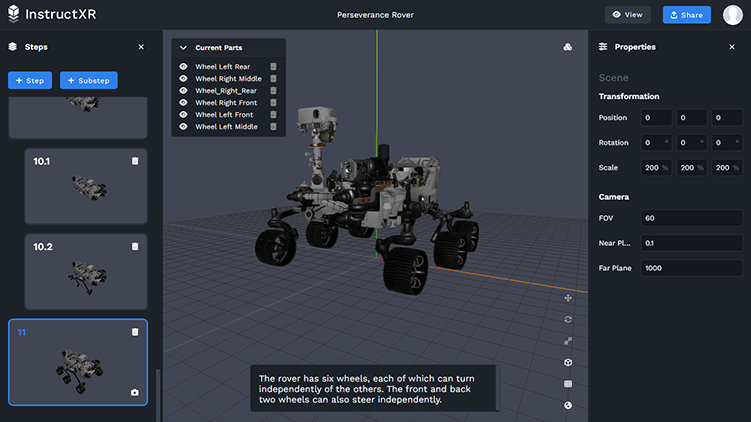This screenshot has height=422, width=751.
Task: Select Wheel Right Middle part name
Action: 228,79
